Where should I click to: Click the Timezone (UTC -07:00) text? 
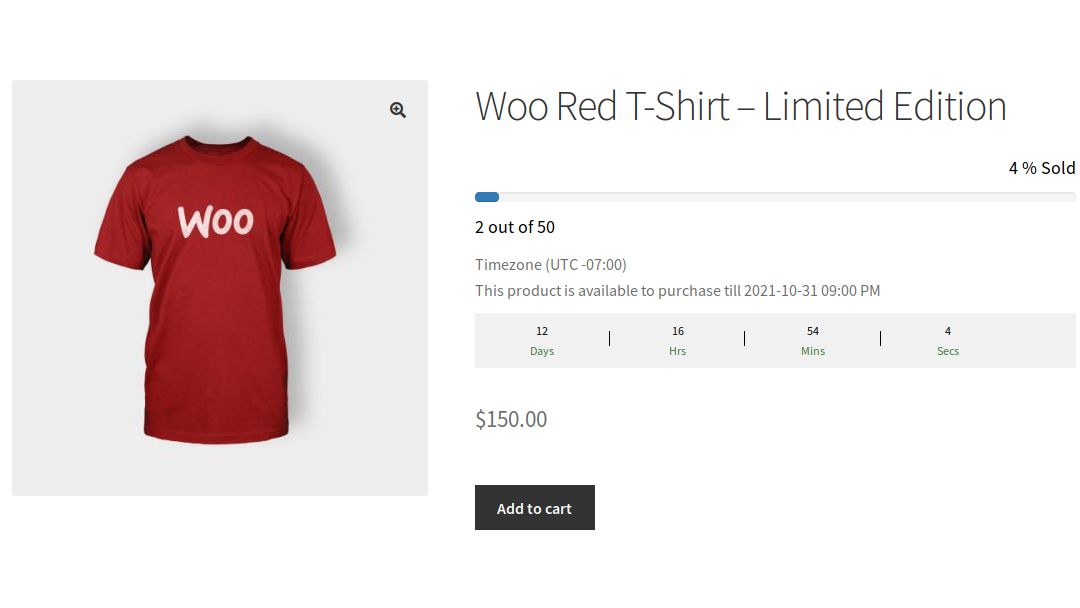pos(550,264)
